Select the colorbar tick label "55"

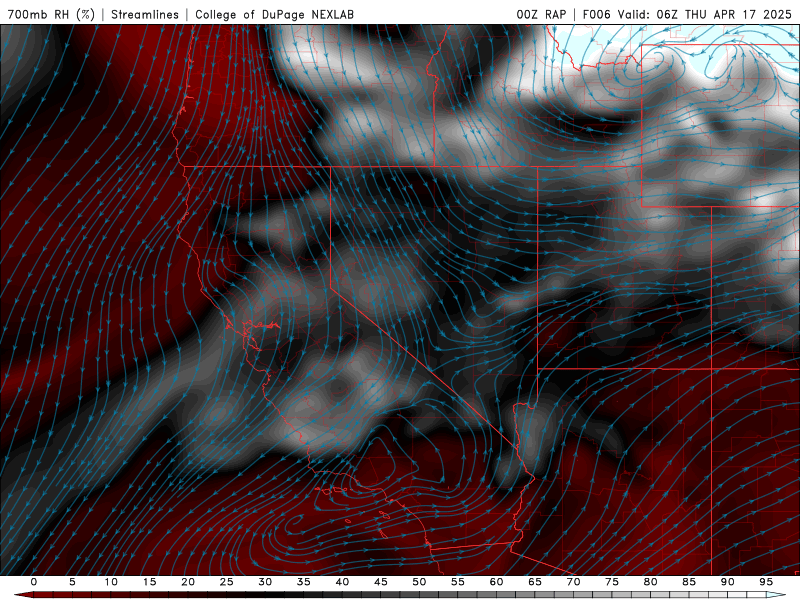[x=458, y=582]
